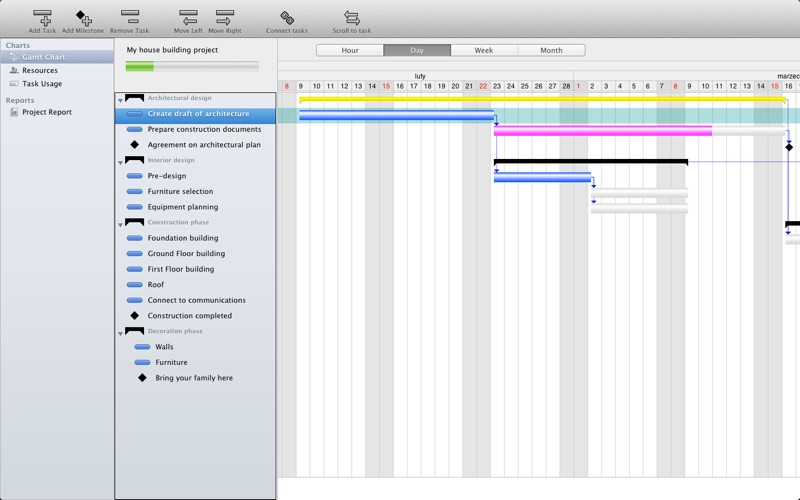The width and height of the screenshot is (800, 500).
Task: Switch timescale to Week
Action: click(483, 50)
